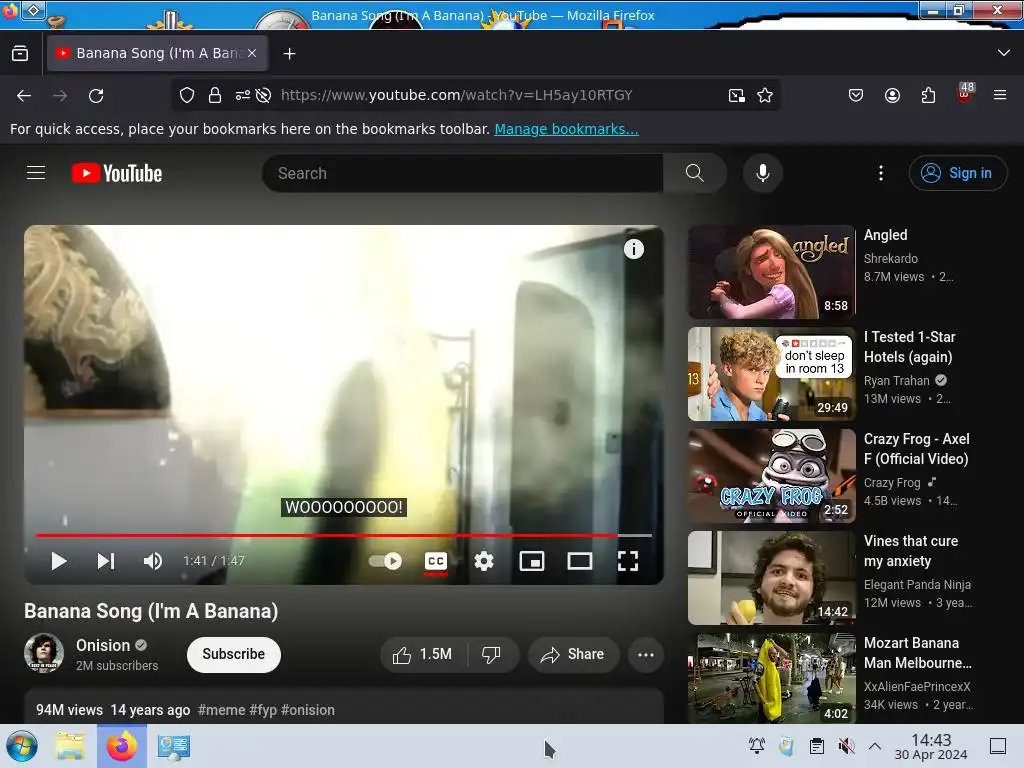Open site permissions icon in address bar
The image size is (1024, 768).
pyautogui.click(x=242, y=95)
